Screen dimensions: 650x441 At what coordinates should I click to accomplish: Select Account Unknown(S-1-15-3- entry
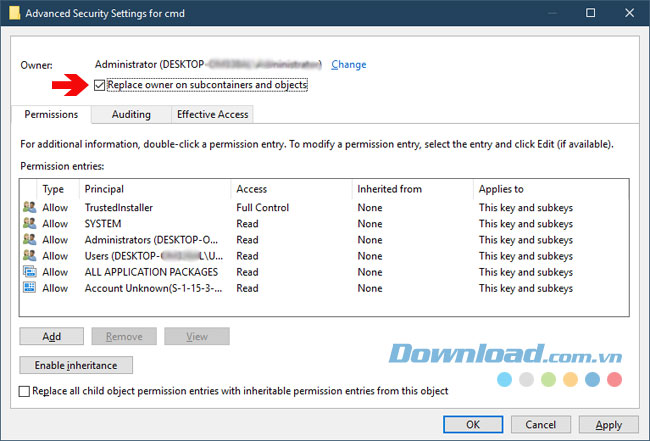click(153, 288)
